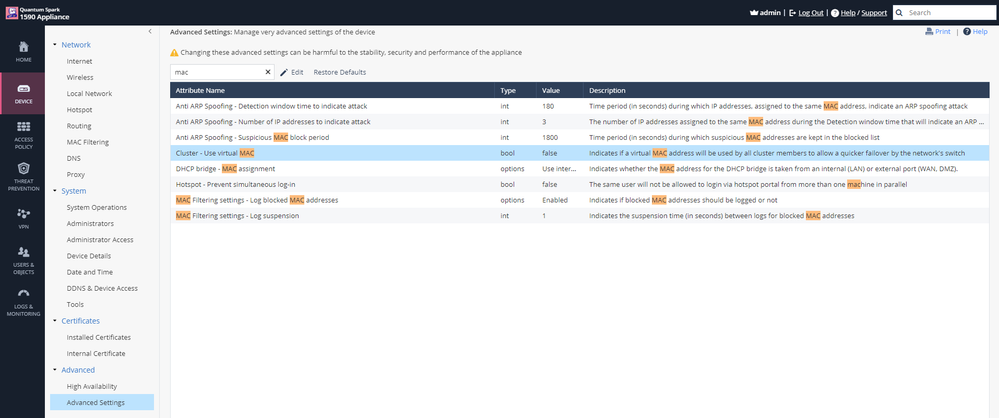999x418 pixels.
Task: Clear the mac filter with the X
Action: click(268, 73)
